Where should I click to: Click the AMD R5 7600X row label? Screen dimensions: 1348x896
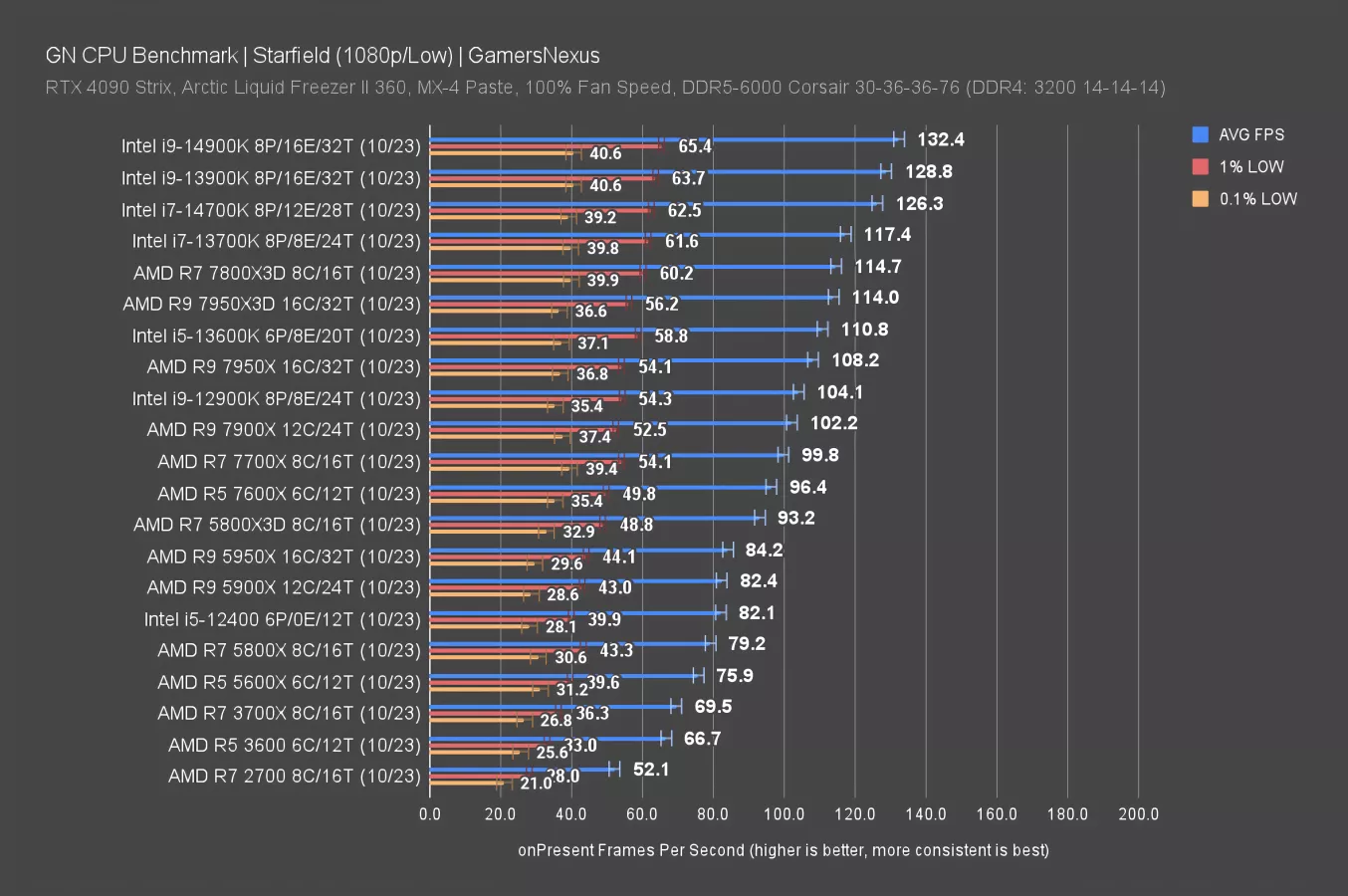click(289, 494)
